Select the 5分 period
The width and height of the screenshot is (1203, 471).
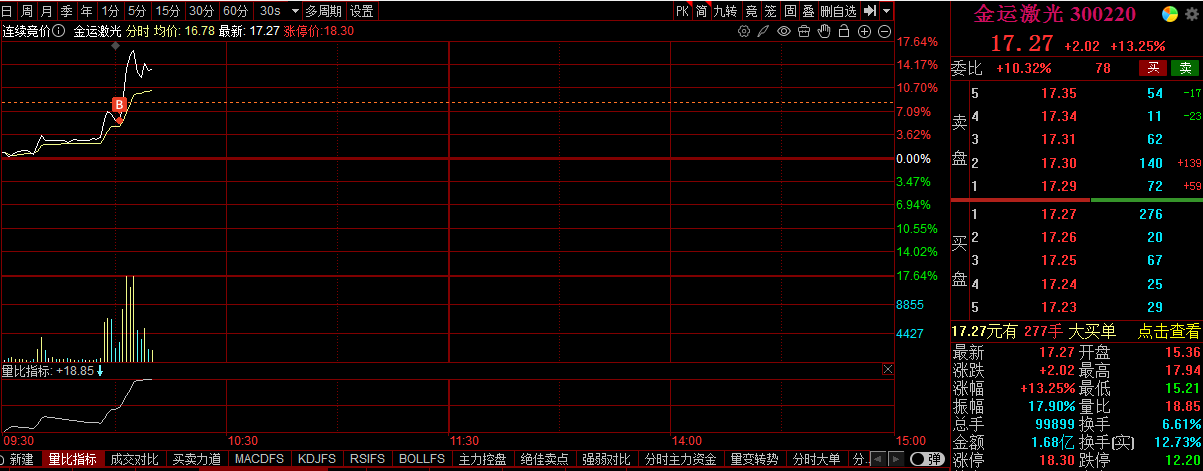coord(136,11)
